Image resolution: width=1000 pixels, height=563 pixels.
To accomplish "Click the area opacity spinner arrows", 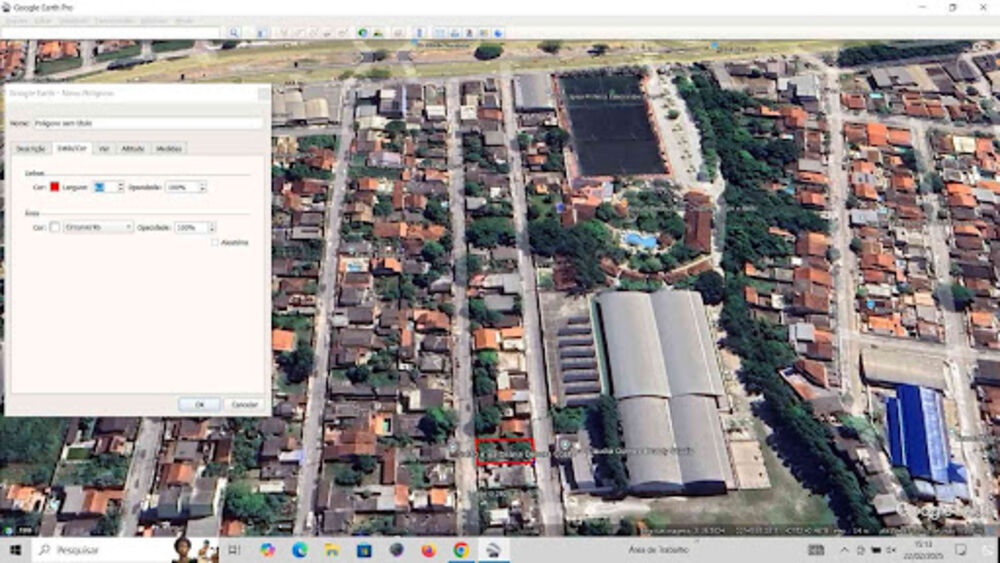I will coord(212,227).
